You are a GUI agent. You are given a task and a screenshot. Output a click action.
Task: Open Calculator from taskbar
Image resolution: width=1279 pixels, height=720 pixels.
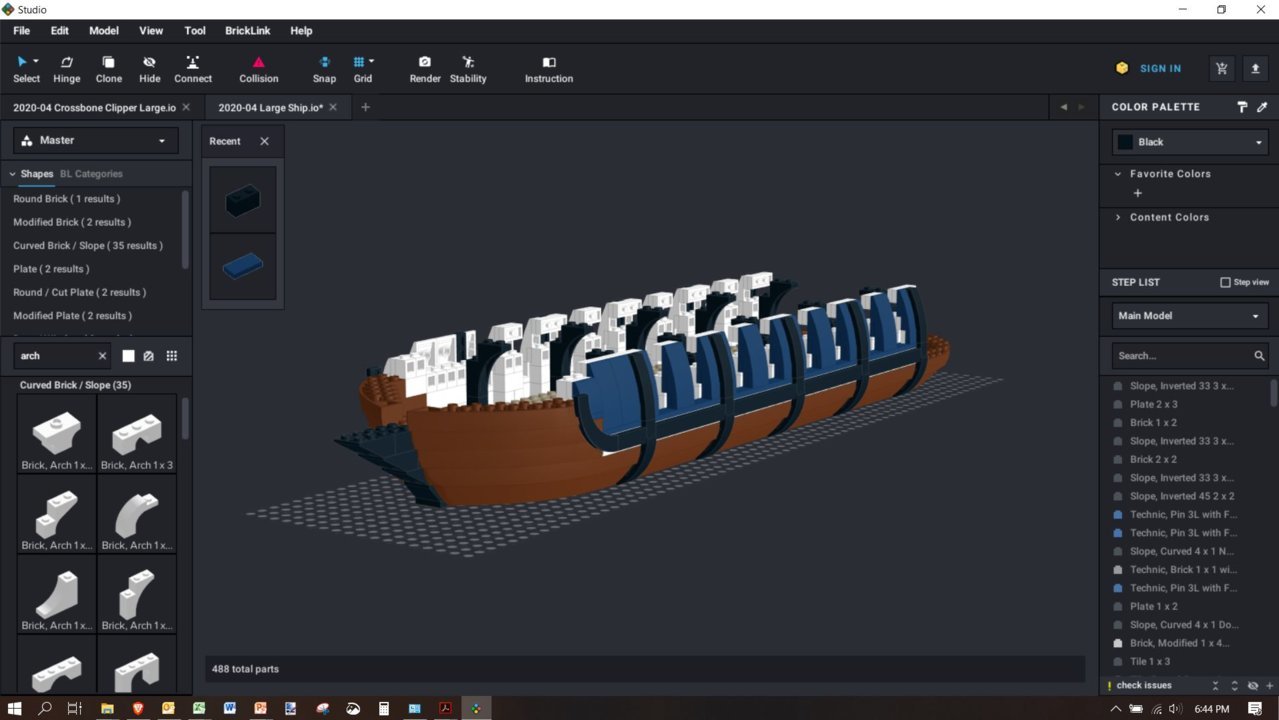click(383, 709)
